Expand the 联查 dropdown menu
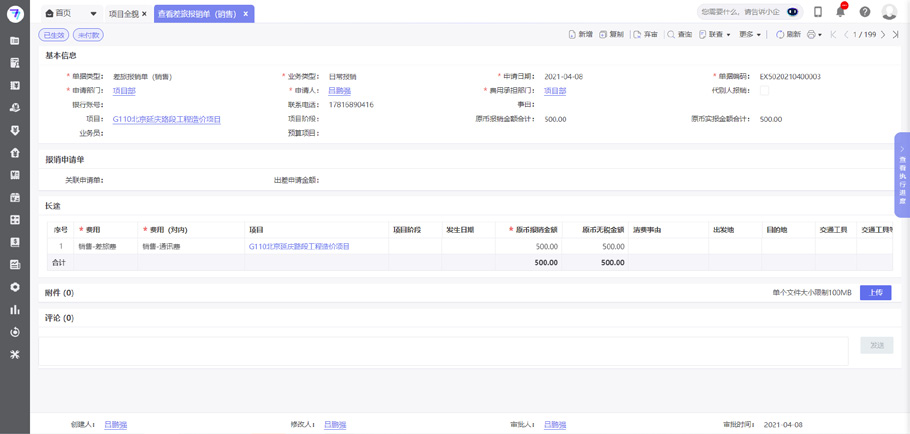The height and width of the screenshot is (434, 910). (715, 35)
